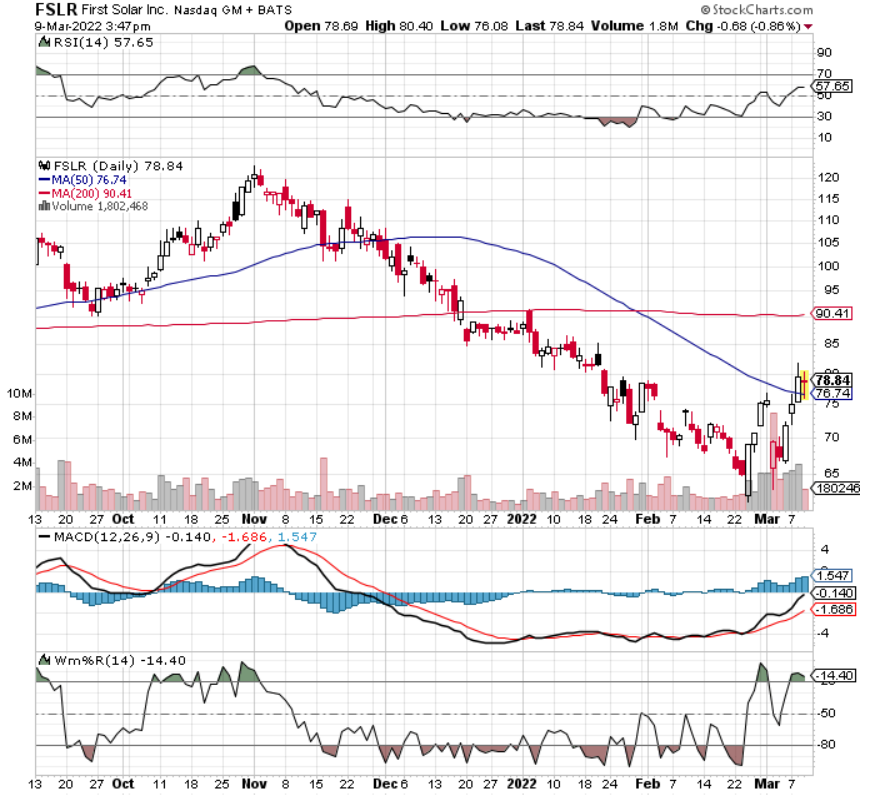This screenshot has height=802, width=879.
Task: Click the -14.40 Williams %R value tag
Action: click(x=834, y=676)
